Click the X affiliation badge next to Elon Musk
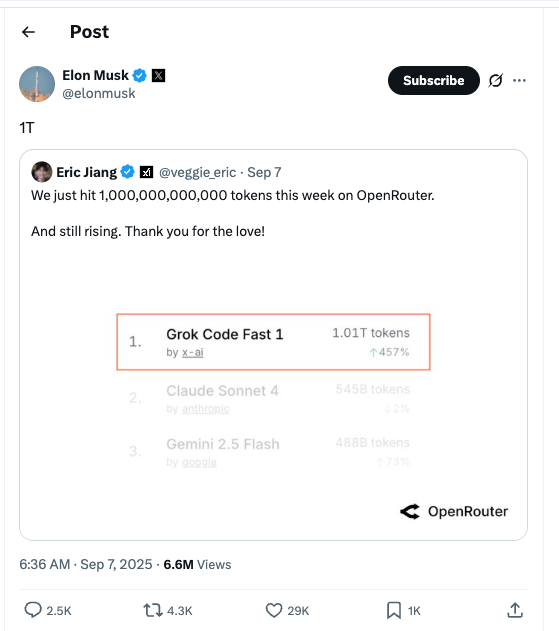 tap(159, 75)
